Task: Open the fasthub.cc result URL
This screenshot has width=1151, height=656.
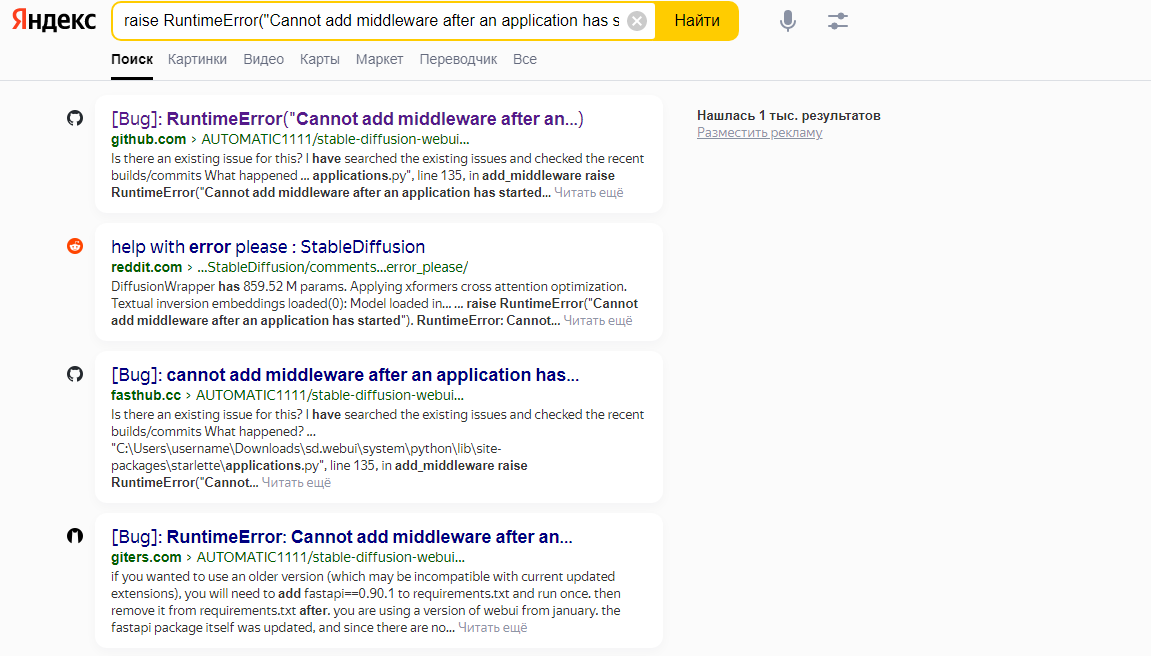Action: (x=287, y=396)
